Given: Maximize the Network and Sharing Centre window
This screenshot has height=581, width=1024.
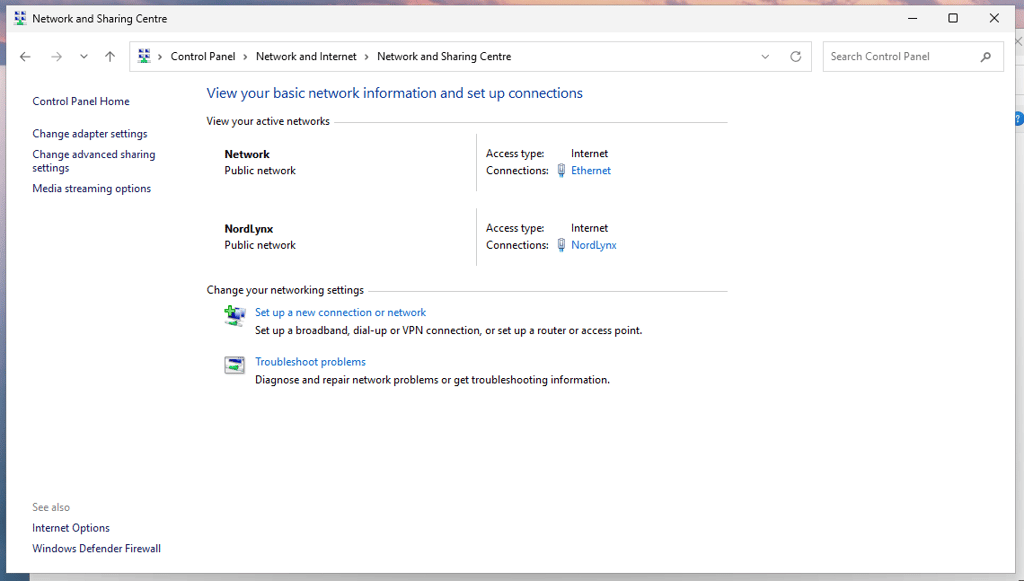Looking at the screenshot, I should tap(953, 18).
